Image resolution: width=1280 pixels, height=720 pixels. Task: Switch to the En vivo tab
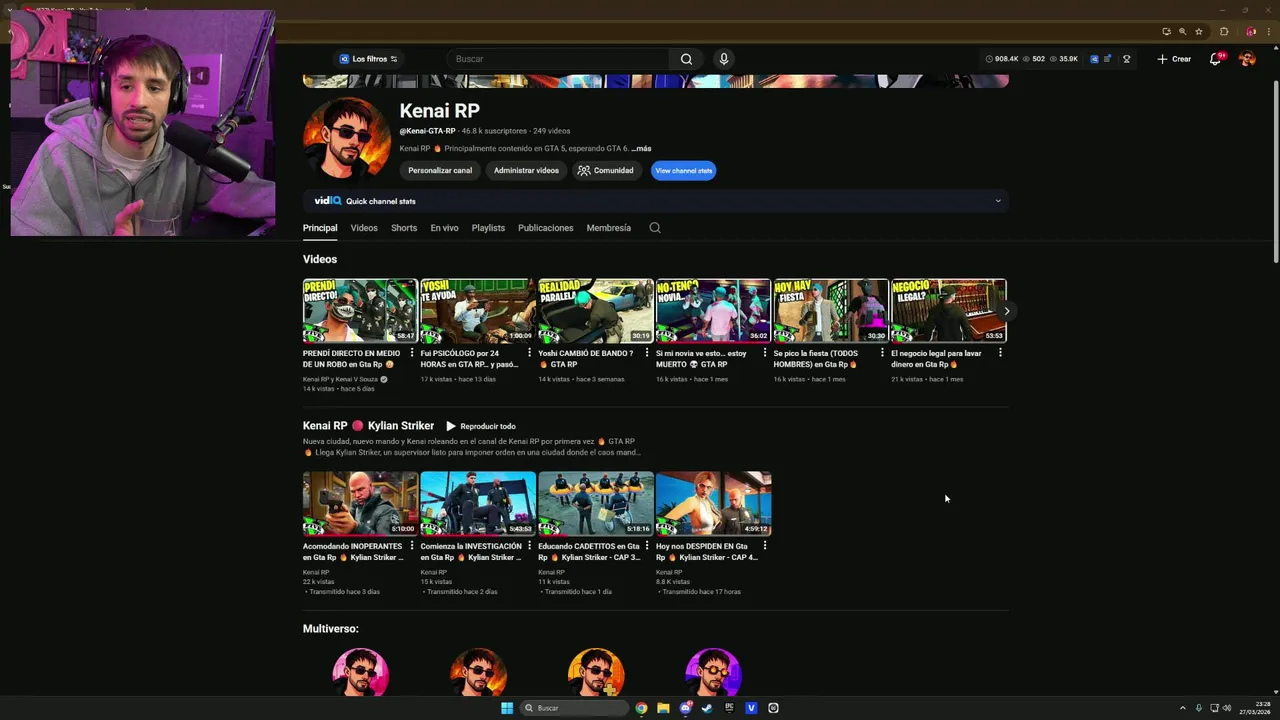(x=444, y=228)
